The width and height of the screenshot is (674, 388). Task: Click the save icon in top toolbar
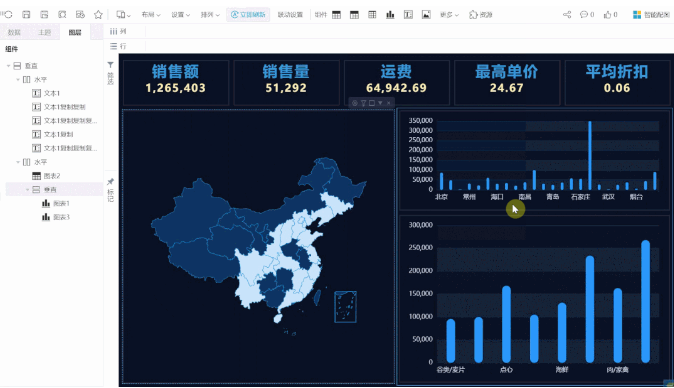click(26, 15)
